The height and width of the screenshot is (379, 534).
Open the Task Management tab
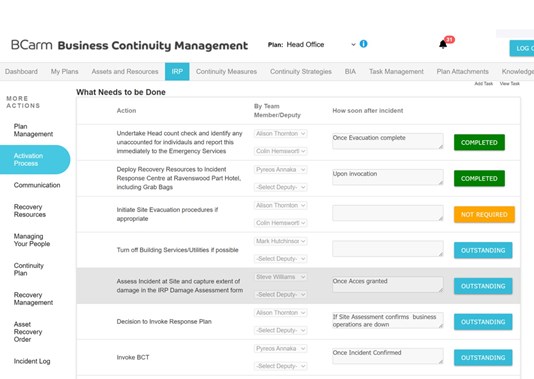click(396, 72)
